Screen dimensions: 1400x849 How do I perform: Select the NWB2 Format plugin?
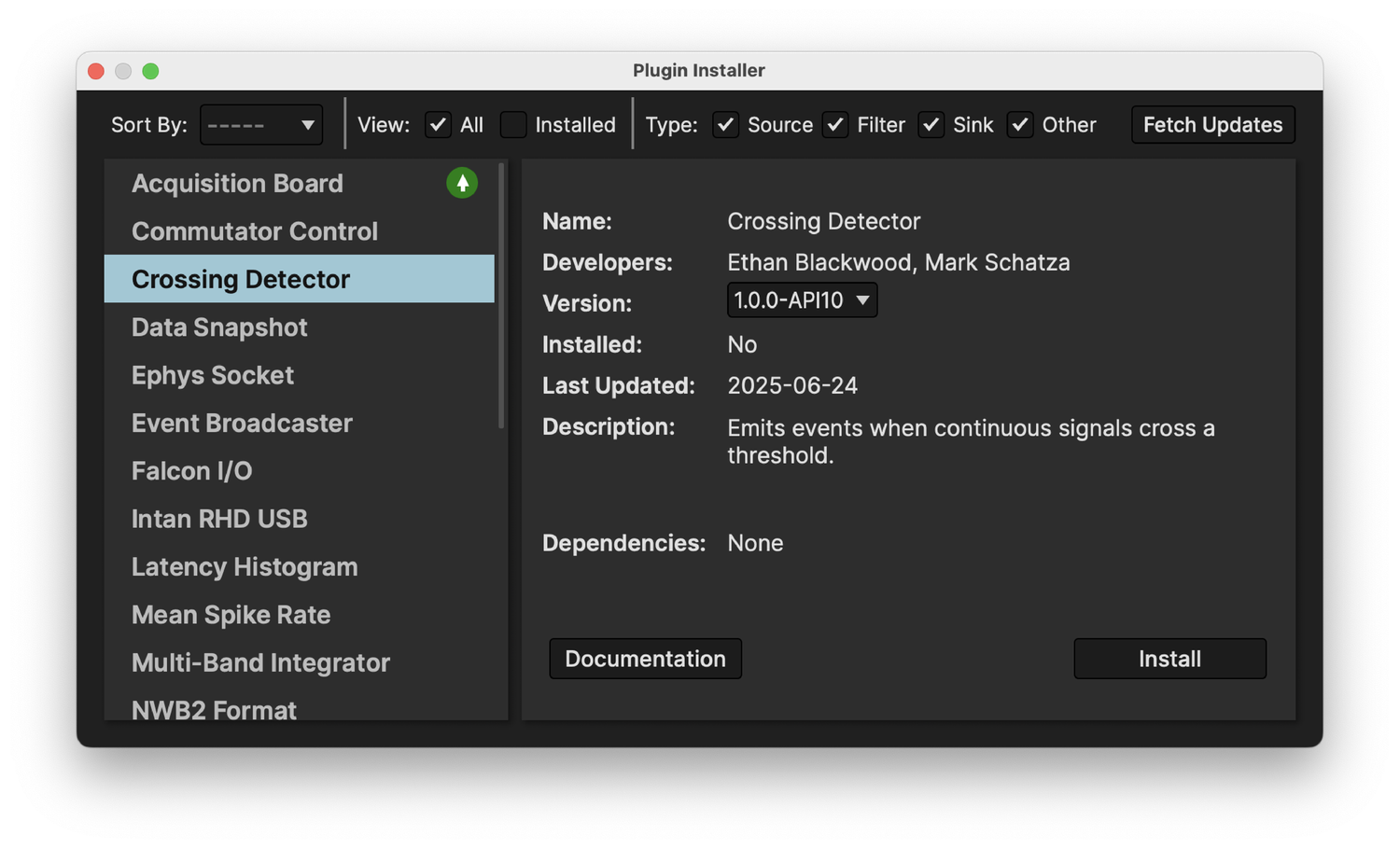(x=214, y=709)
